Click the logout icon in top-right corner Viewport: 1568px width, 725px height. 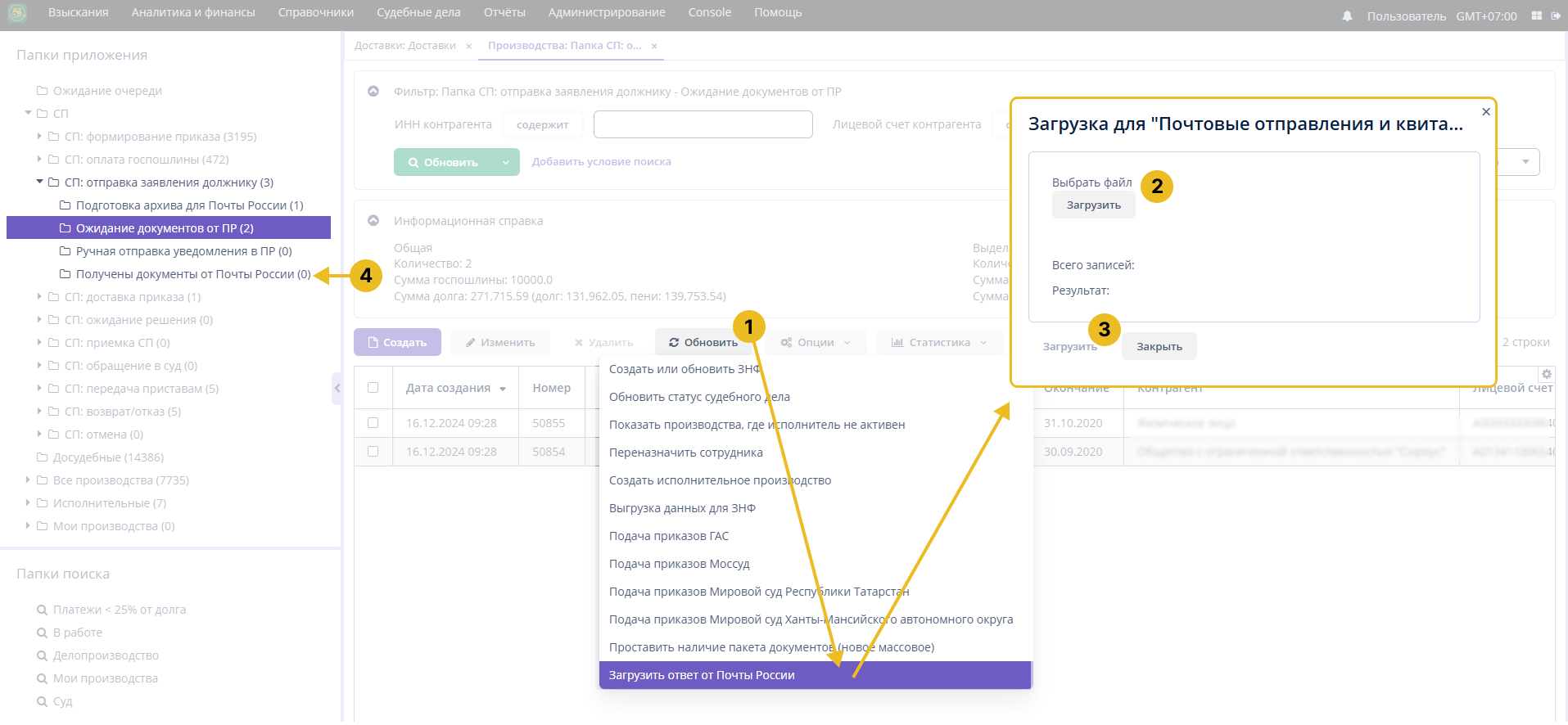[1556, 16]
